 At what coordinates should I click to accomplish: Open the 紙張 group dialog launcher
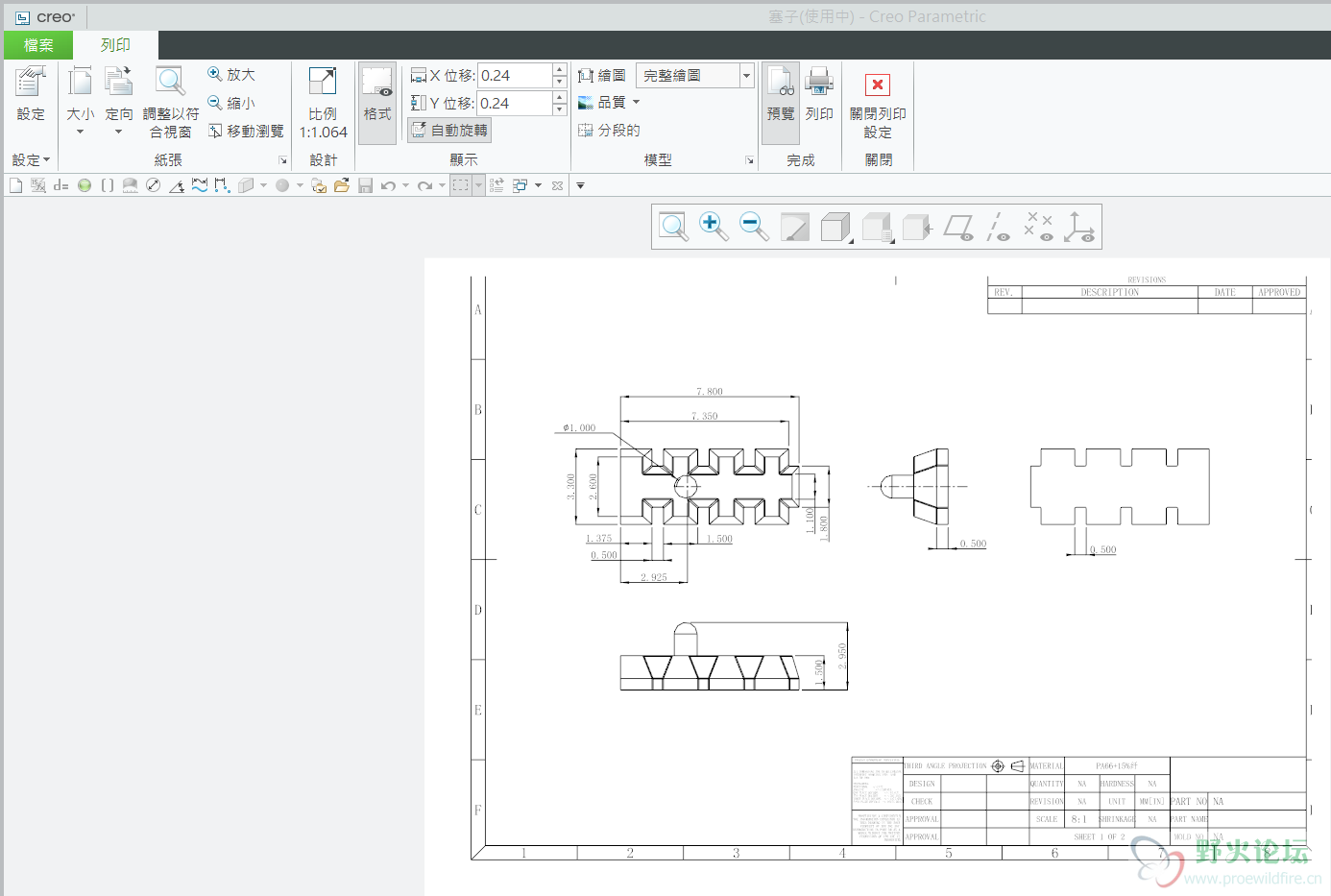coord(282,160)
